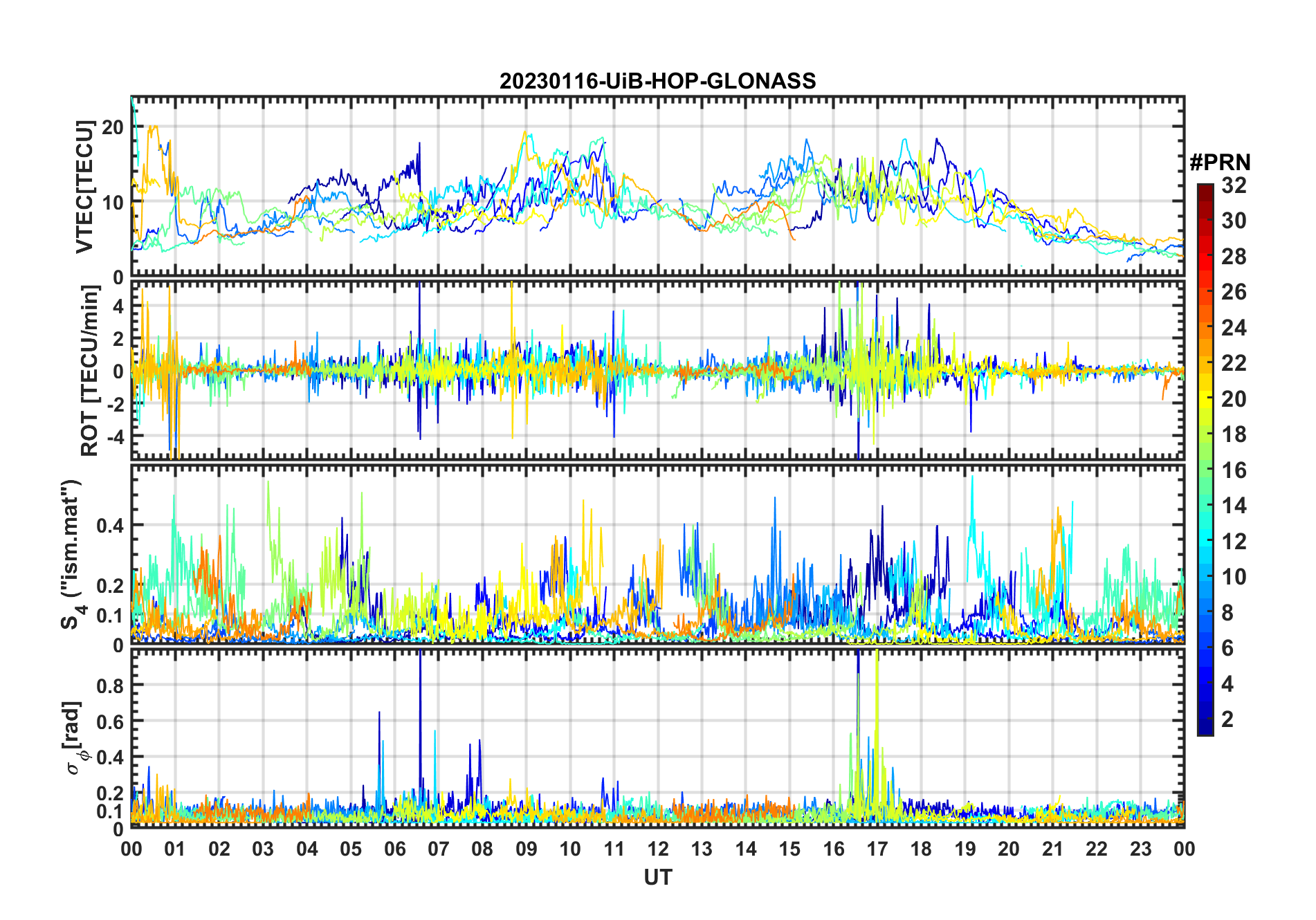Click x-axis tick label 09
Viewport: 1316px width, 920px height.
527,849
